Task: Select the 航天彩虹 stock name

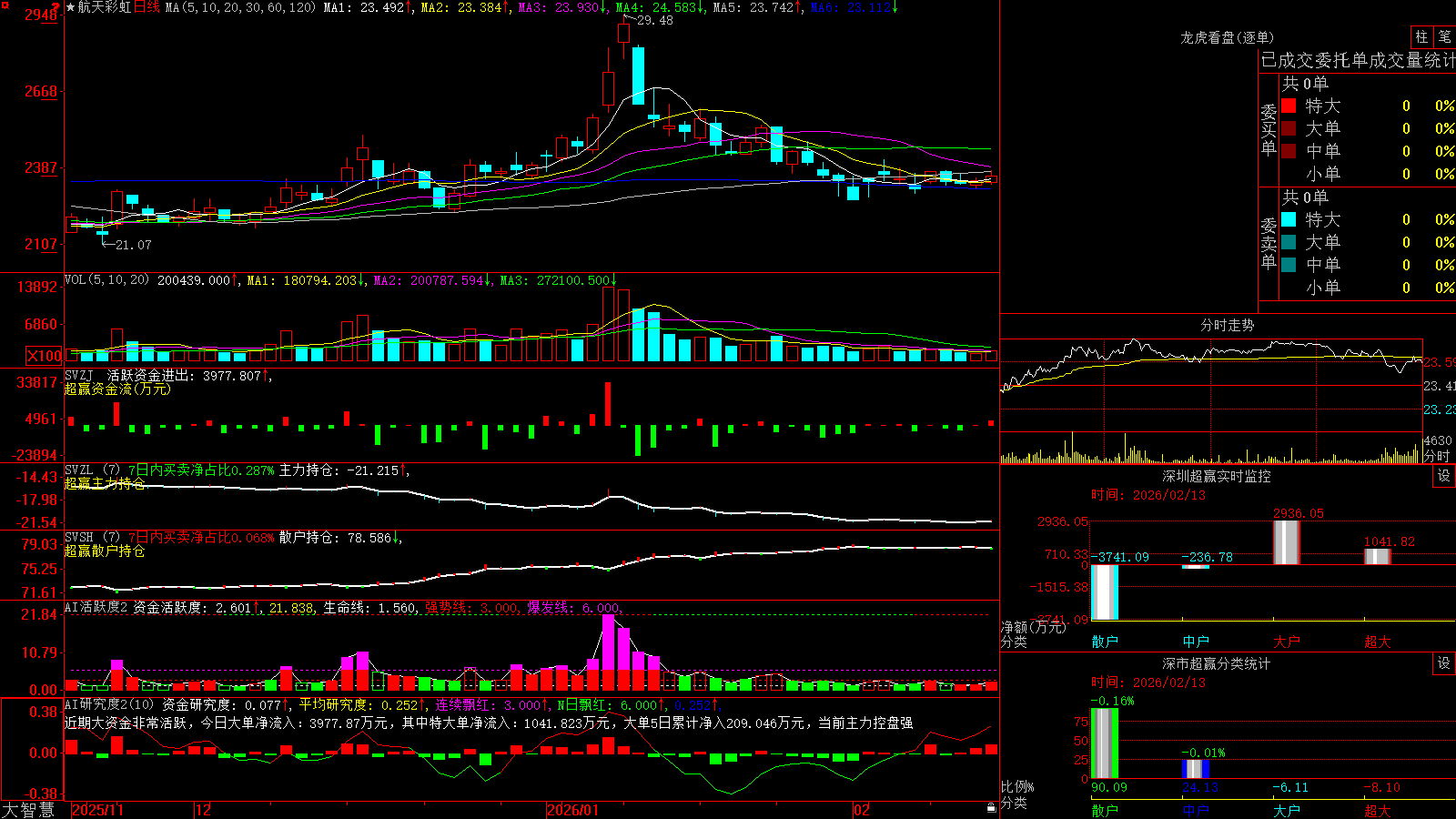Action: click(x=105, y=7)
